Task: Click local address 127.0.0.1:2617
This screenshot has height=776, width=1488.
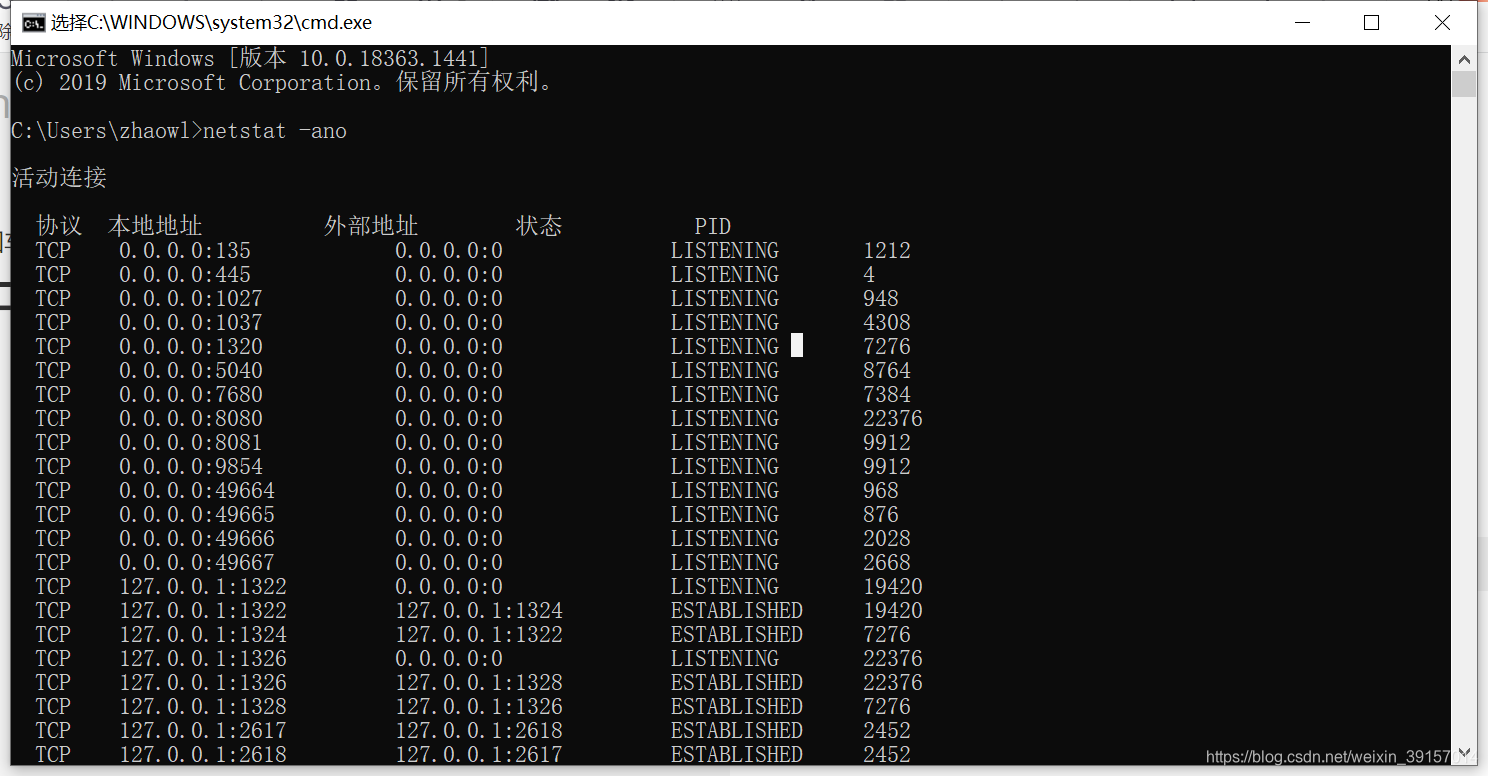Action: [203, 730]
